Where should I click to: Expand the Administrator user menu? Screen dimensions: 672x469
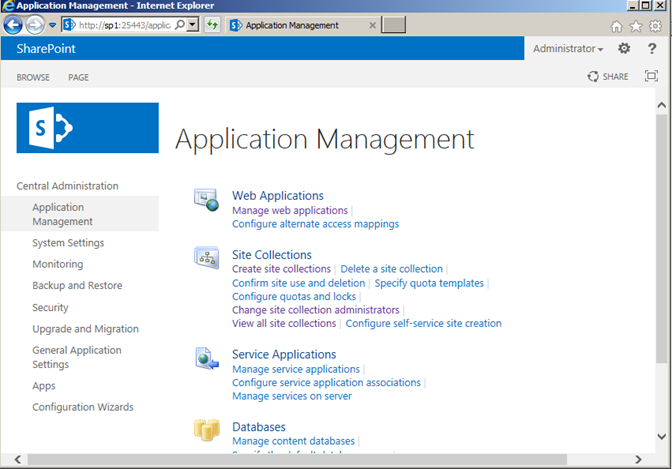(x=568, y=49)
